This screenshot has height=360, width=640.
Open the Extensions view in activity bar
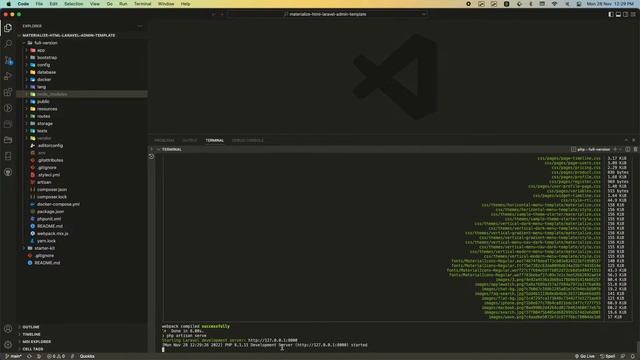tap(8, 92)
